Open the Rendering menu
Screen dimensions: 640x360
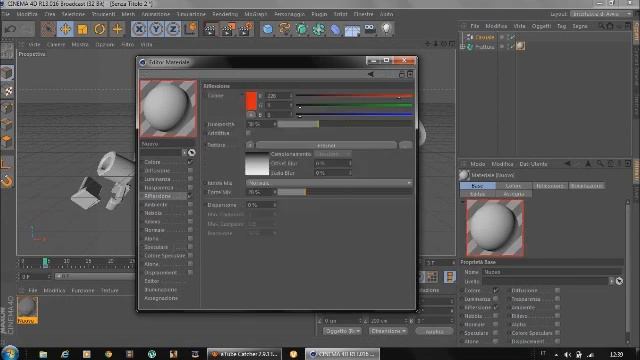click(x=225, y=14)
